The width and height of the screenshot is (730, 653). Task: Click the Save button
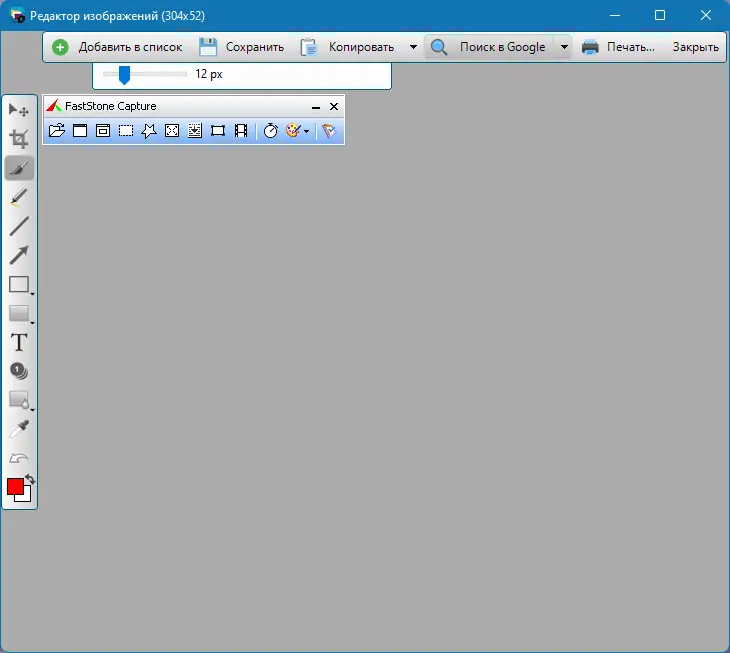click(x=241, y=47)
